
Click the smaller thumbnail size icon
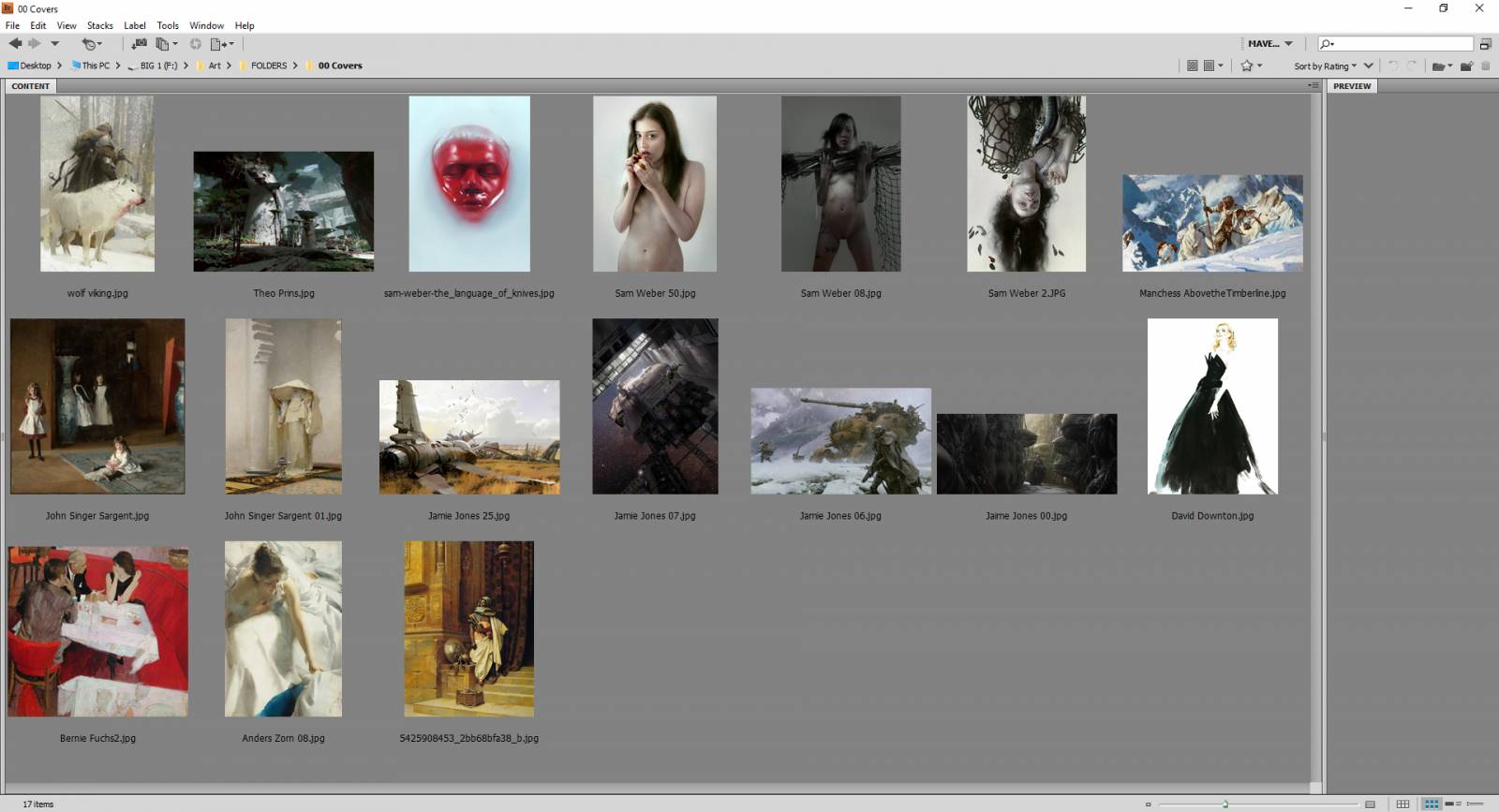(x=1148, y=805)
